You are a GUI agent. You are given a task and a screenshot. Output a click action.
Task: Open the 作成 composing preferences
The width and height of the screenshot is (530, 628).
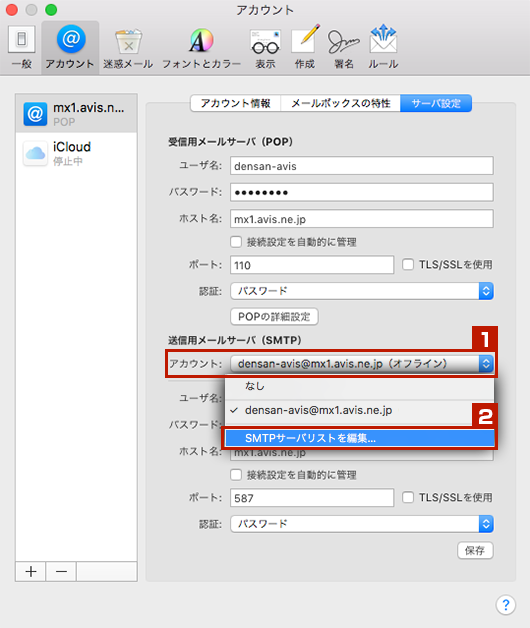click(x=305, y=47)
